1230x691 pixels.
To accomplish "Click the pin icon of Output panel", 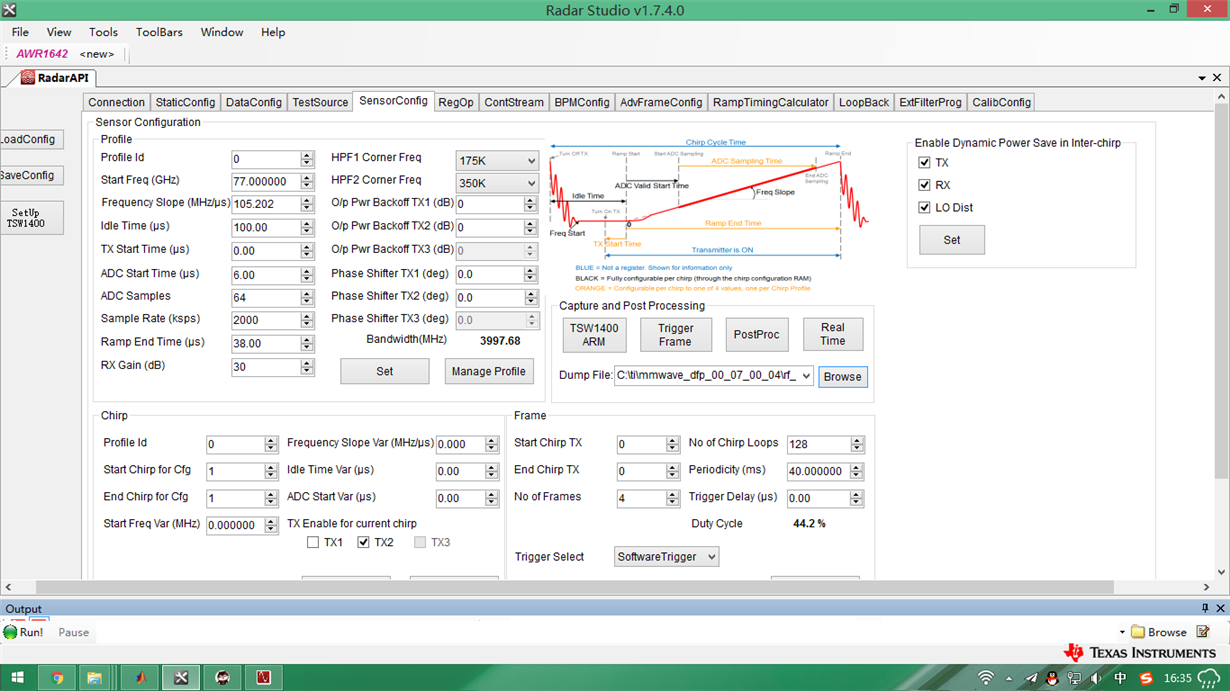I will click(1204, 608).
